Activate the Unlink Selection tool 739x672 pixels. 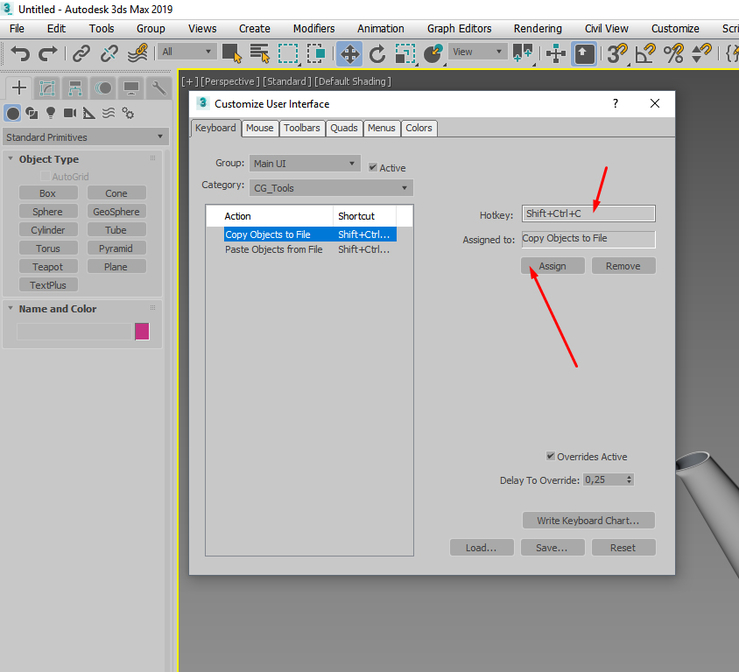click(x=109, y=53)
